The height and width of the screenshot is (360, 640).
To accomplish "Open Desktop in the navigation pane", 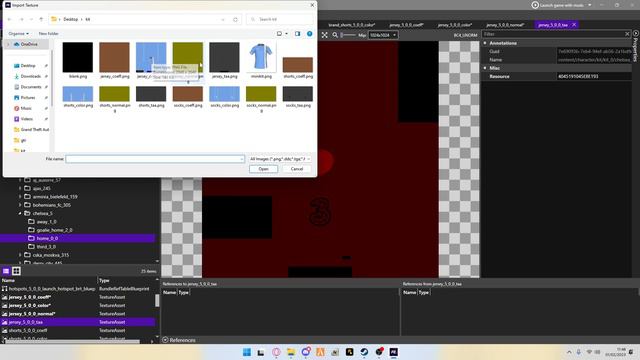I will pyautogui.click(x=28, y=66).
